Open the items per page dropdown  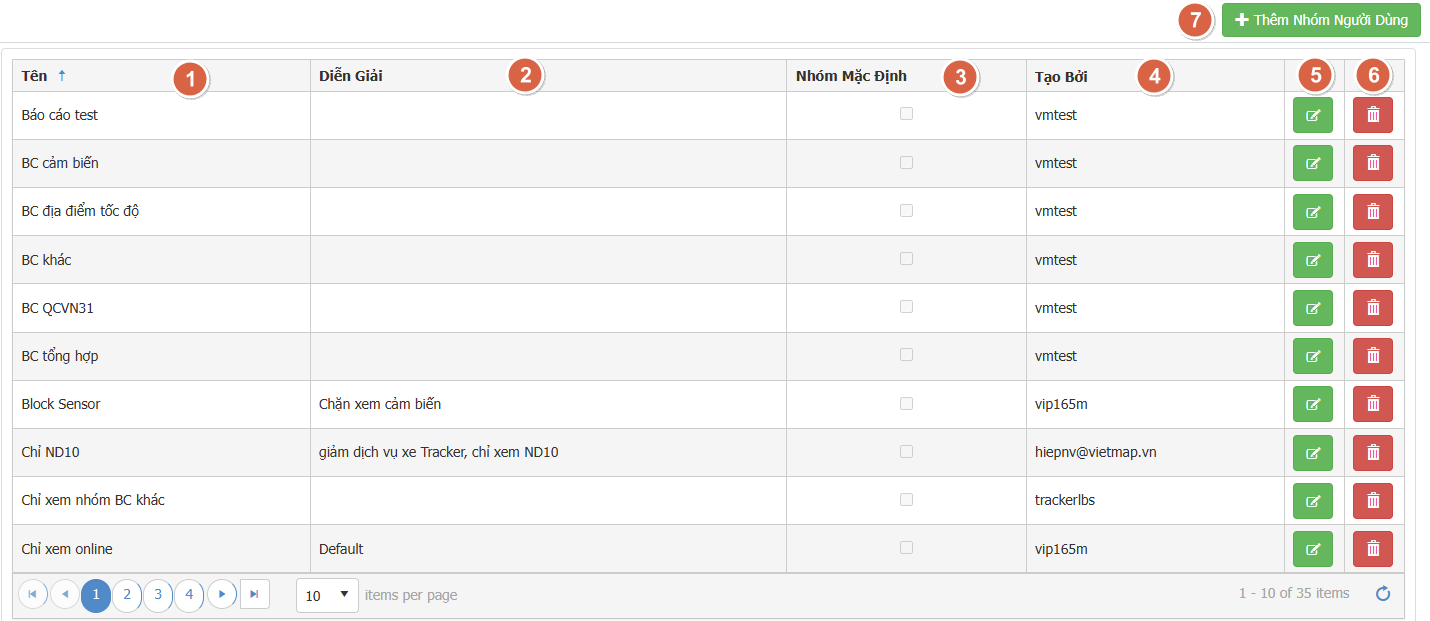(x=327, y=595)
